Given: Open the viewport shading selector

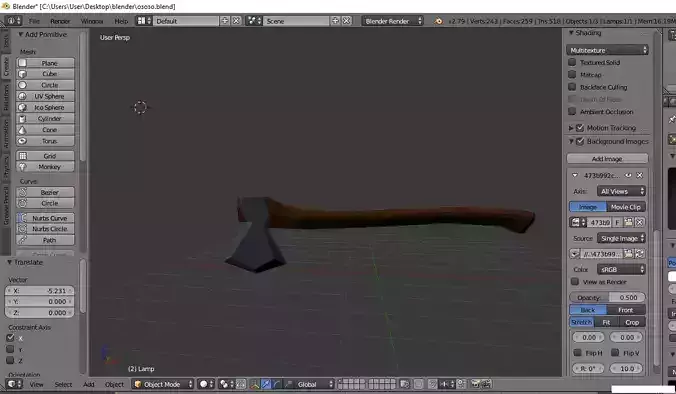Looking at the screenshot, I should 207,384.
